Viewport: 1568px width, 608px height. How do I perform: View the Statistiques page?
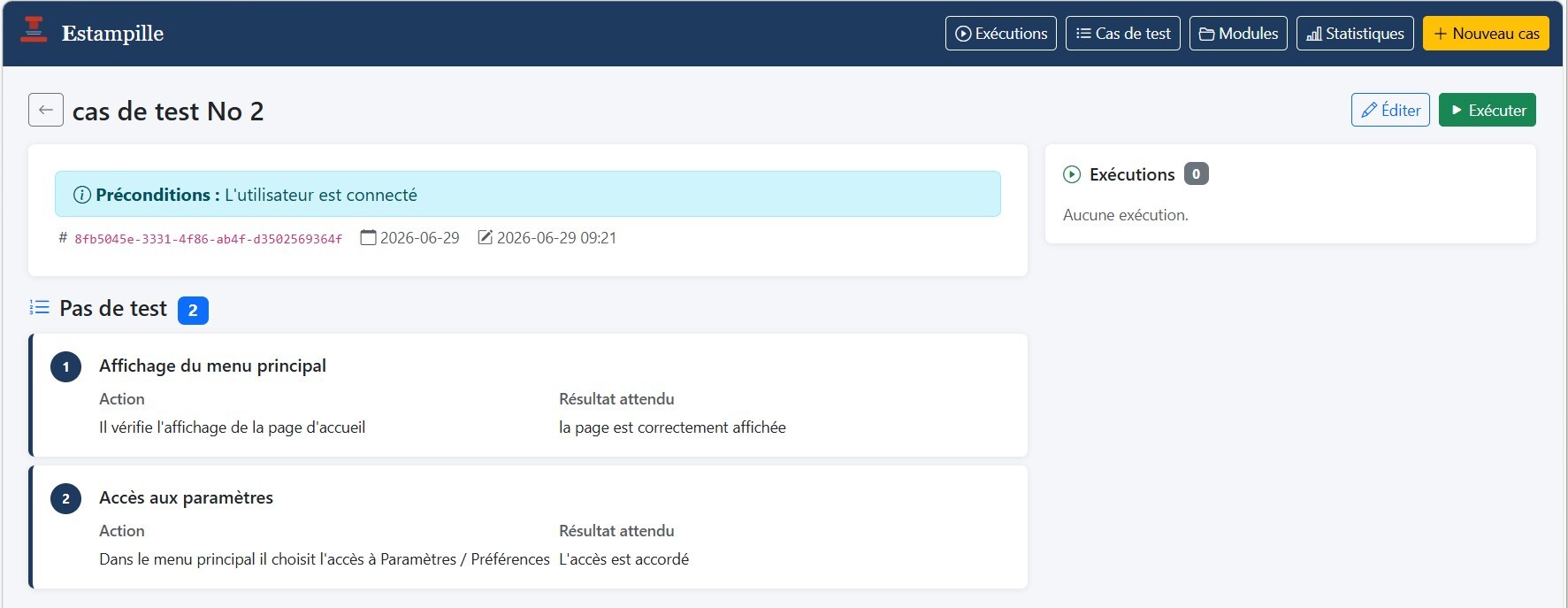[x=1355, y=34]
